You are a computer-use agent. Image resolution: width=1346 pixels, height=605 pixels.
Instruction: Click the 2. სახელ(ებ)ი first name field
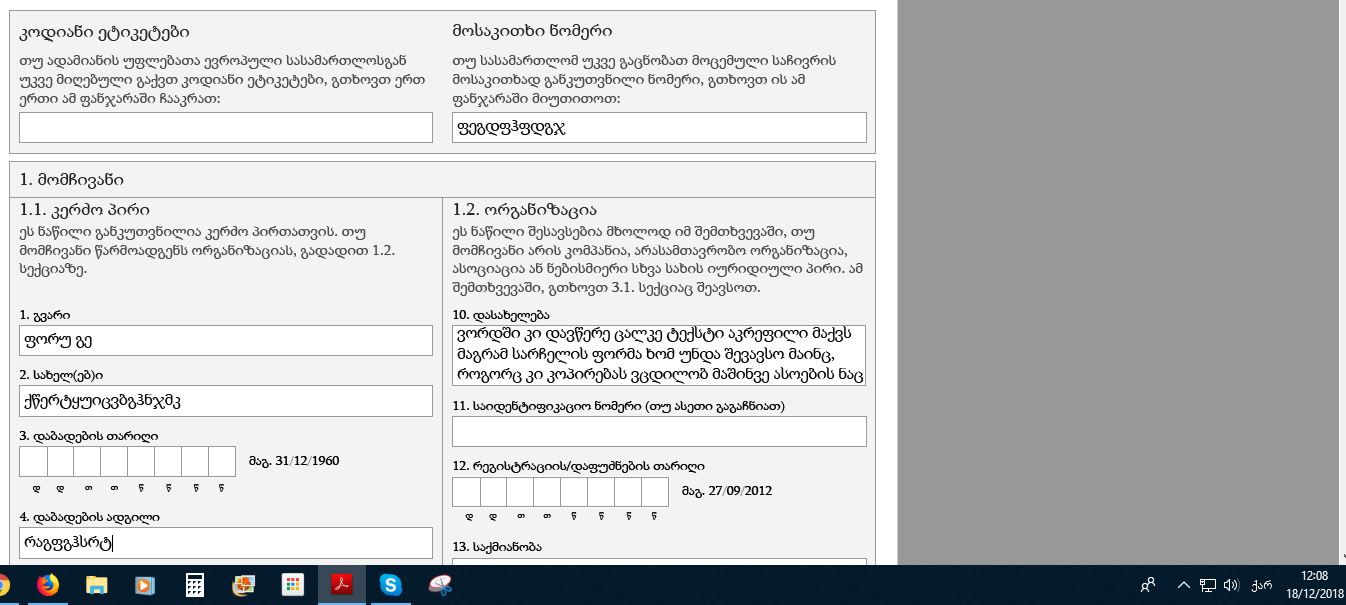click(226, 401)
